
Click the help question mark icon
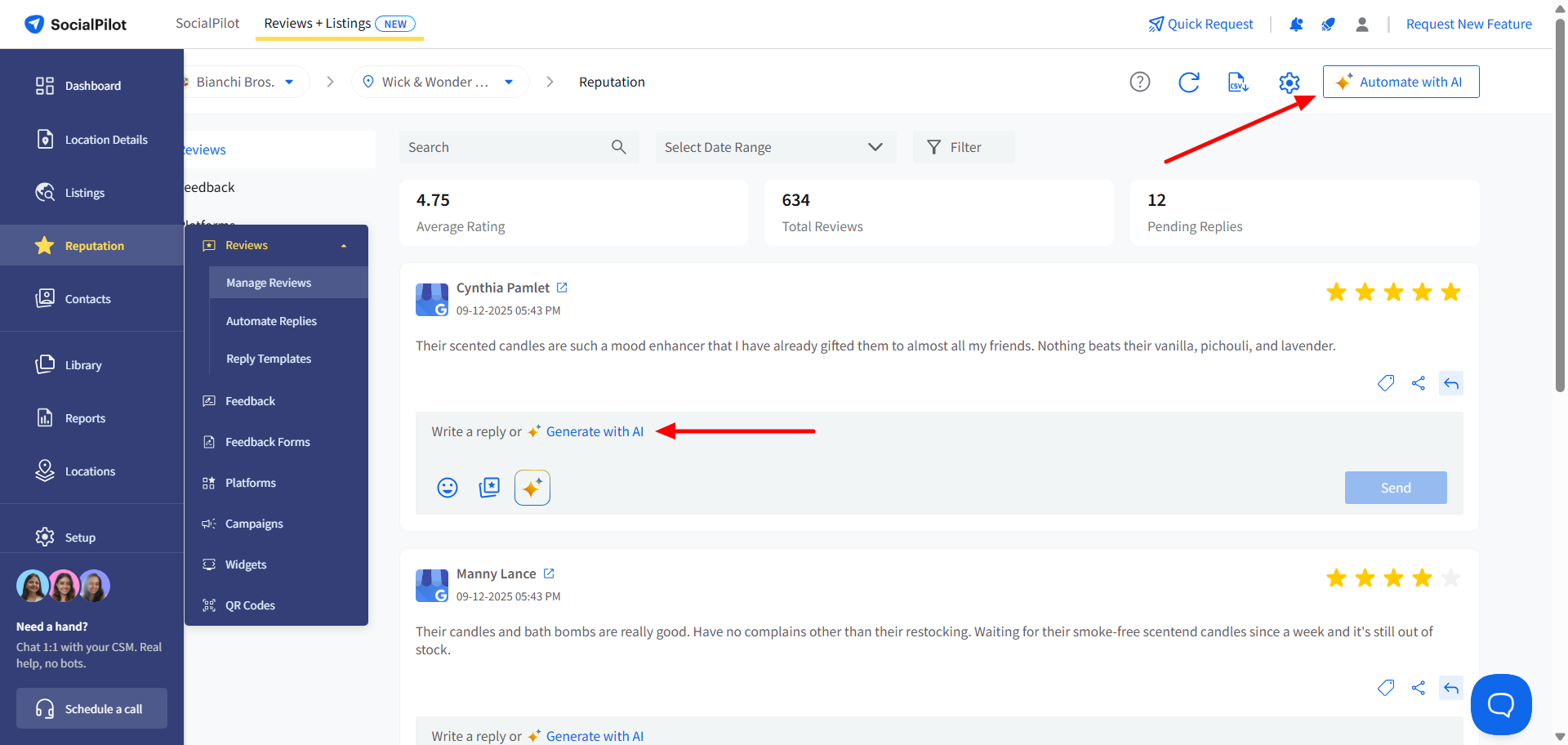[1140, 82]
